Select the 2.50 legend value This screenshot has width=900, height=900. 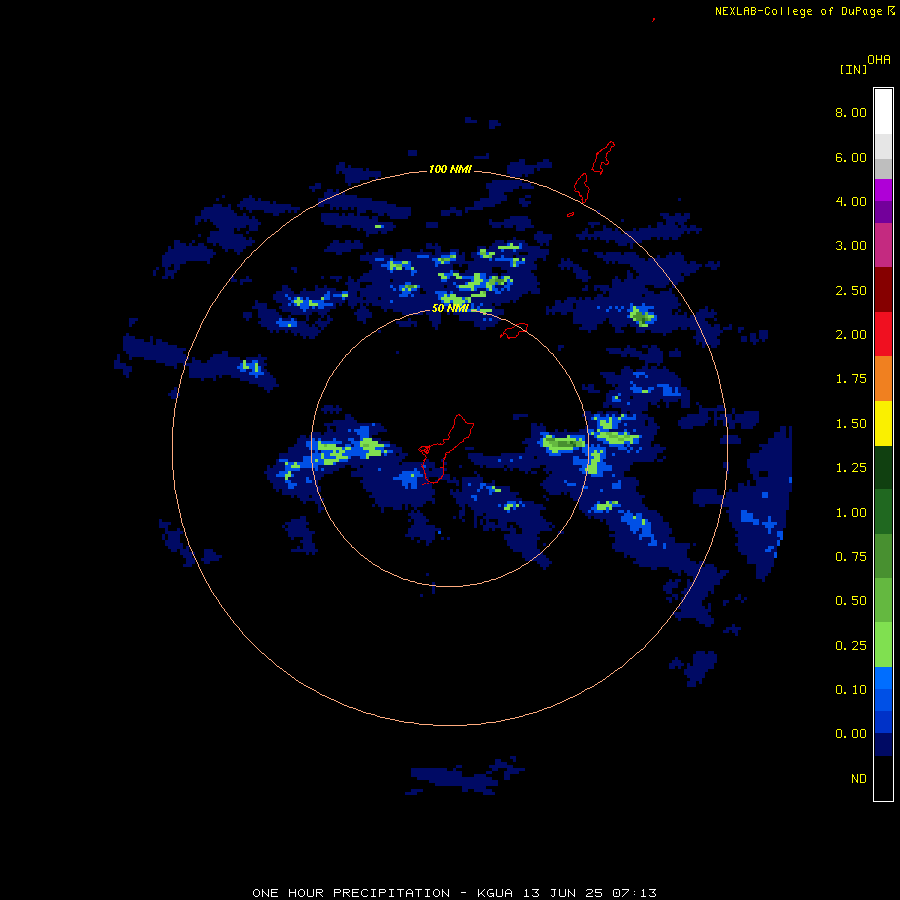(851, 290)
